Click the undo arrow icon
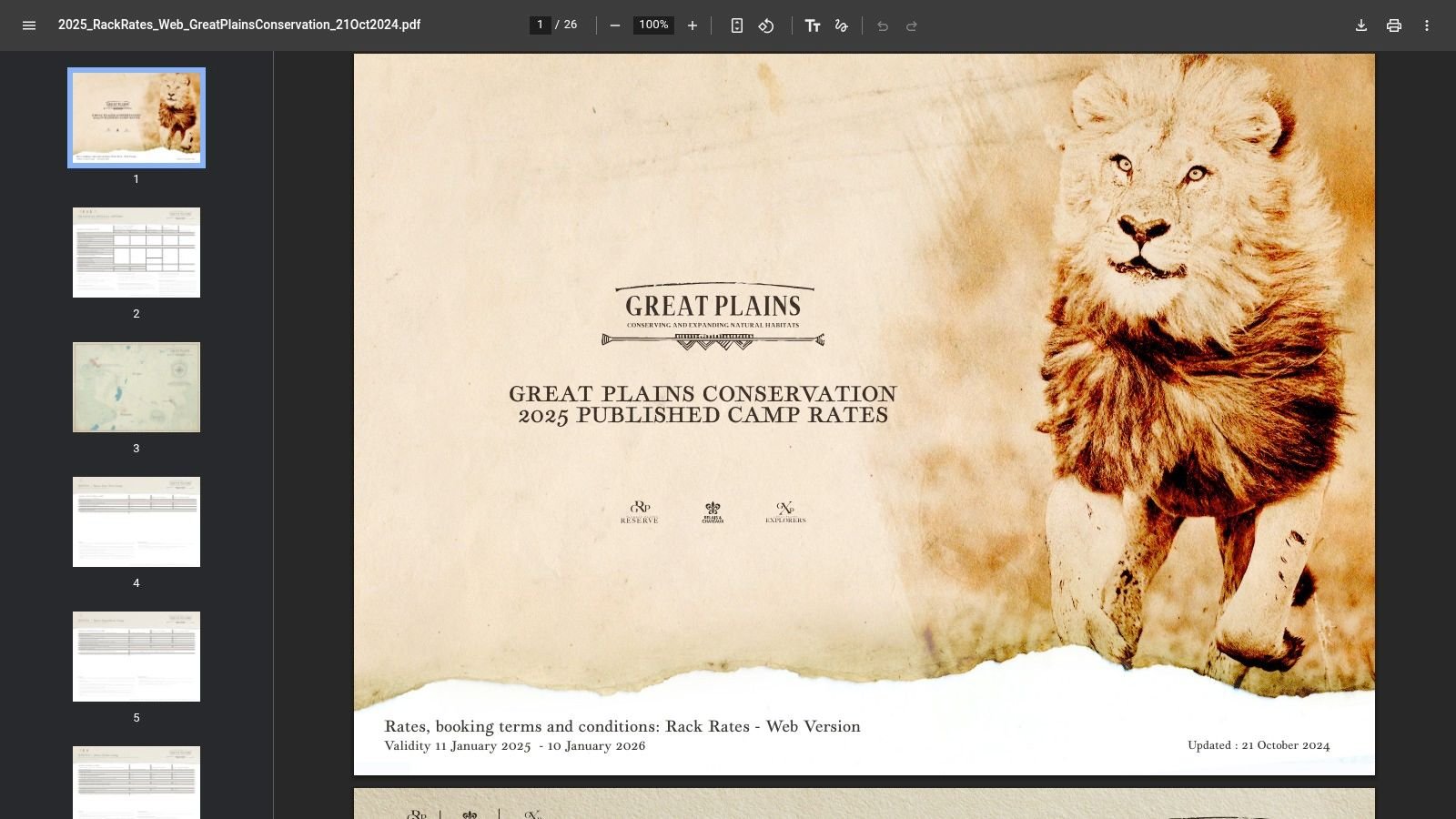Image resolution: width=1456 pixels, height=819 pixels. [883, 25]
